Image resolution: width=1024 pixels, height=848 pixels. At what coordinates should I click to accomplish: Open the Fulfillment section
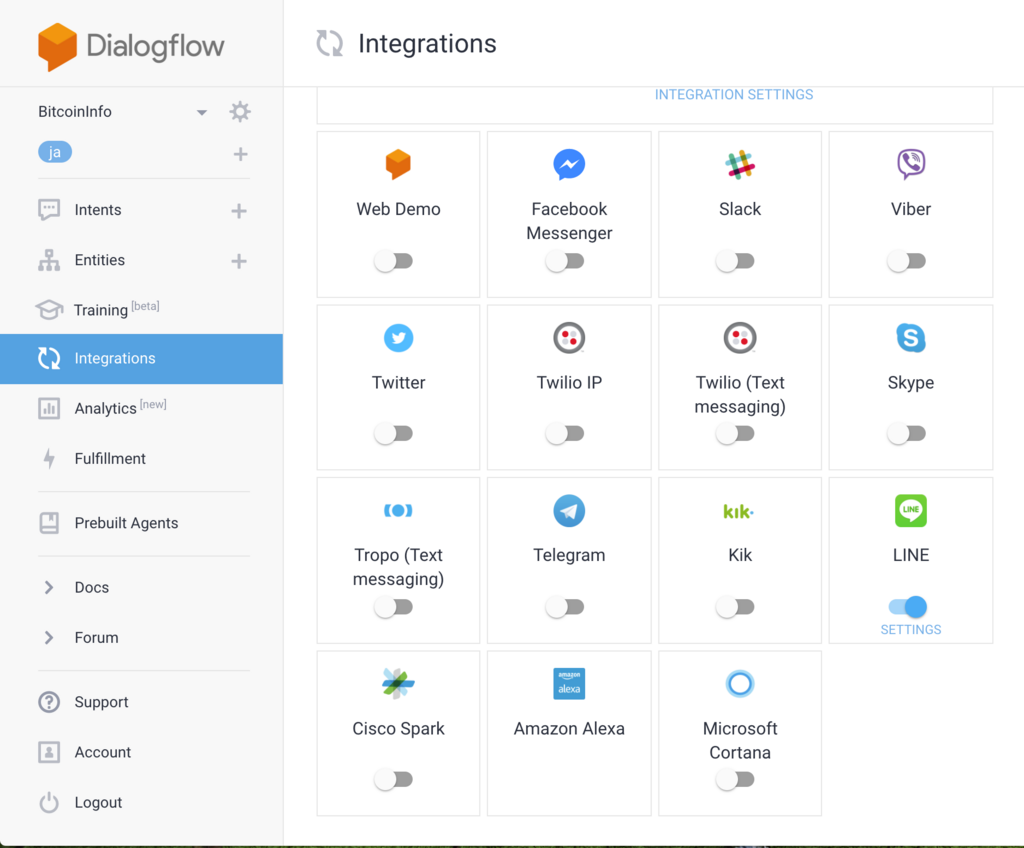110,459
